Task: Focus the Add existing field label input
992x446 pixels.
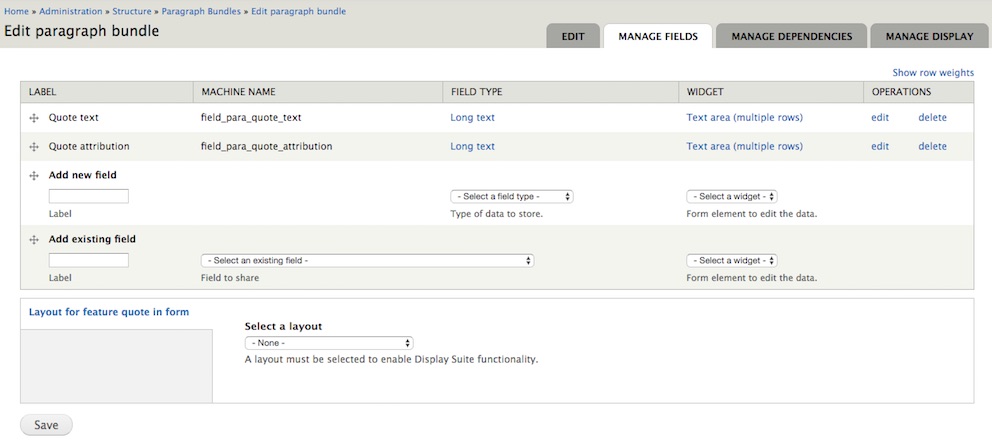Action: (x=89, y=261)
